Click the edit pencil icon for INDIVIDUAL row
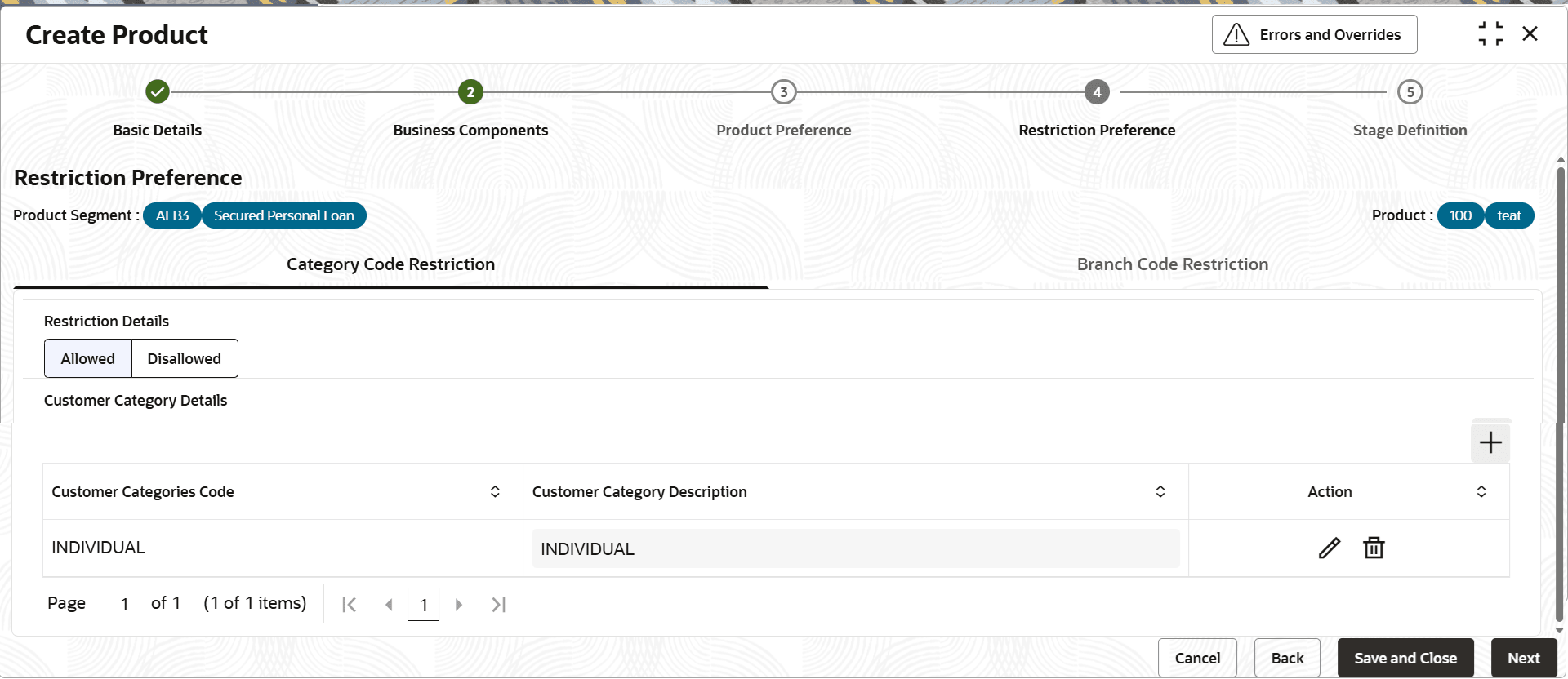This screenshot has width=1568, height=679. pos(1329,548)
